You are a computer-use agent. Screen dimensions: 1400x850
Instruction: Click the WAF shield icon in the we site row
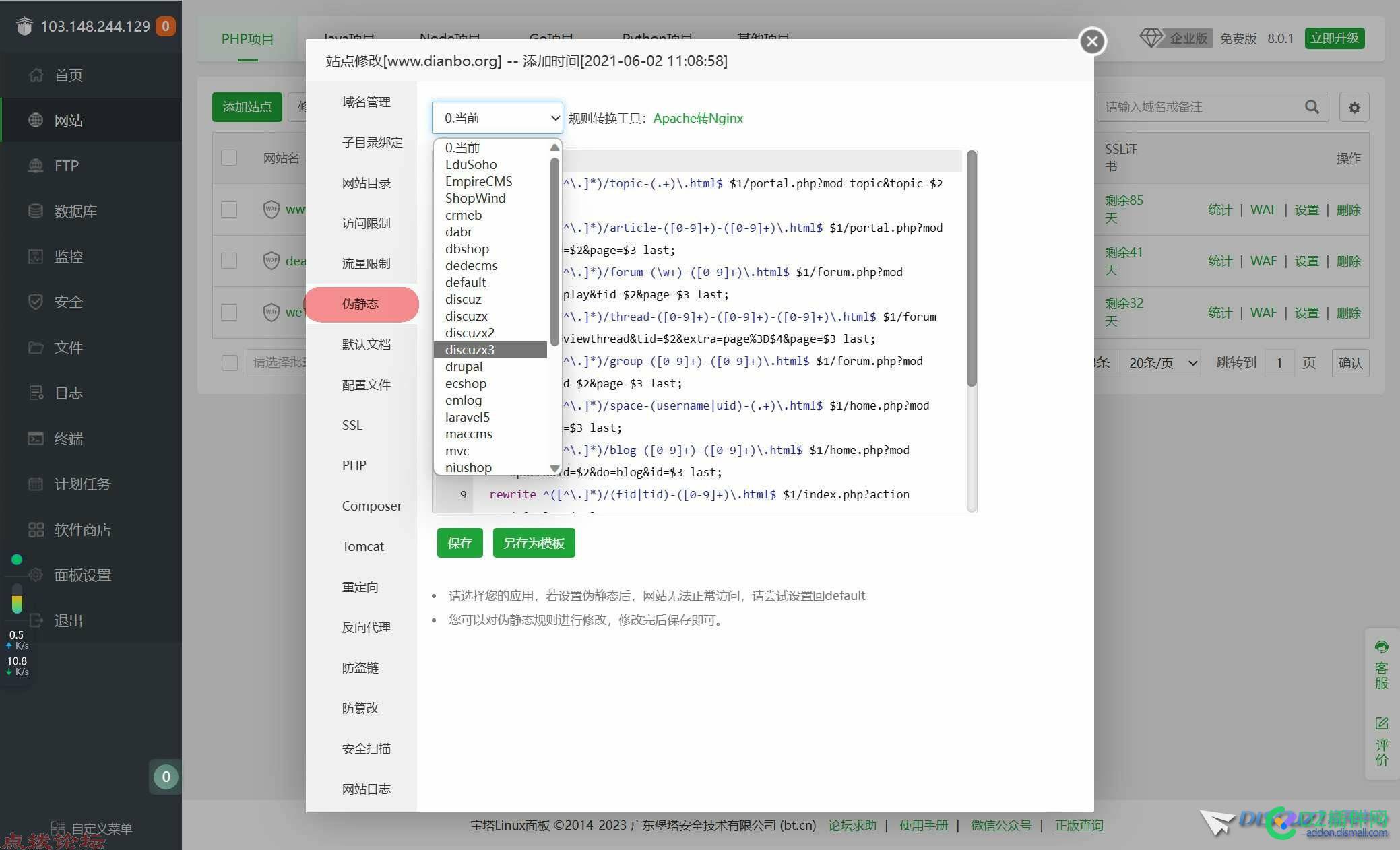[271, 312]
